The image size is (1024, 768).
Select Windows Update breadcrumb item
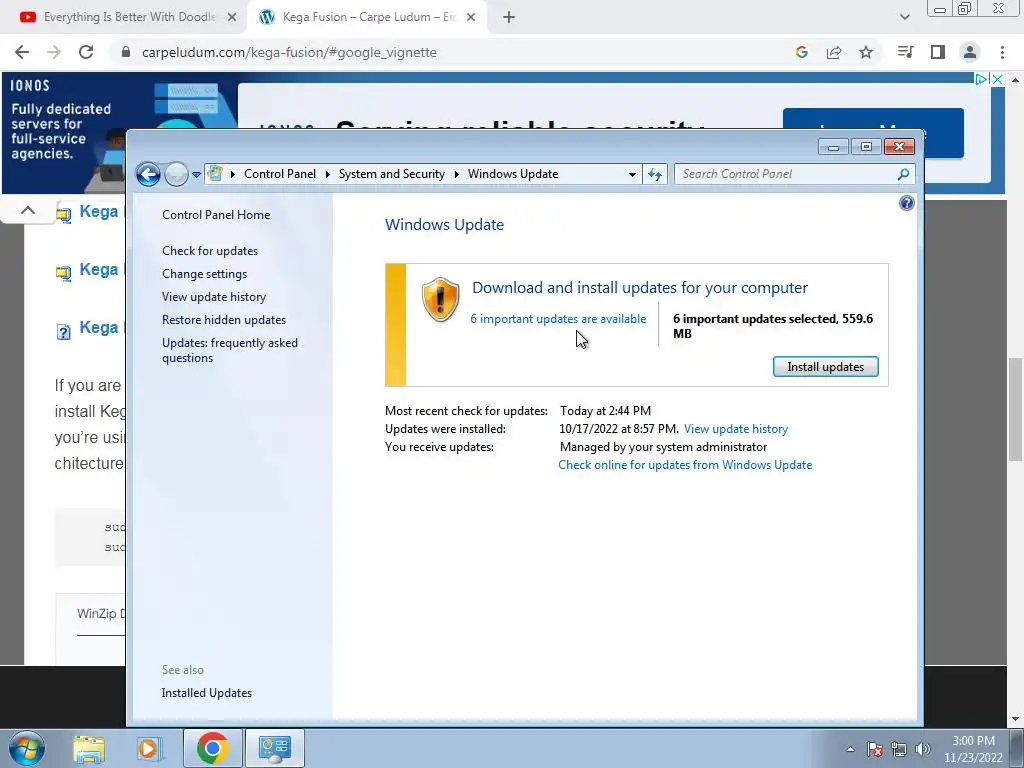pos(513,174)
